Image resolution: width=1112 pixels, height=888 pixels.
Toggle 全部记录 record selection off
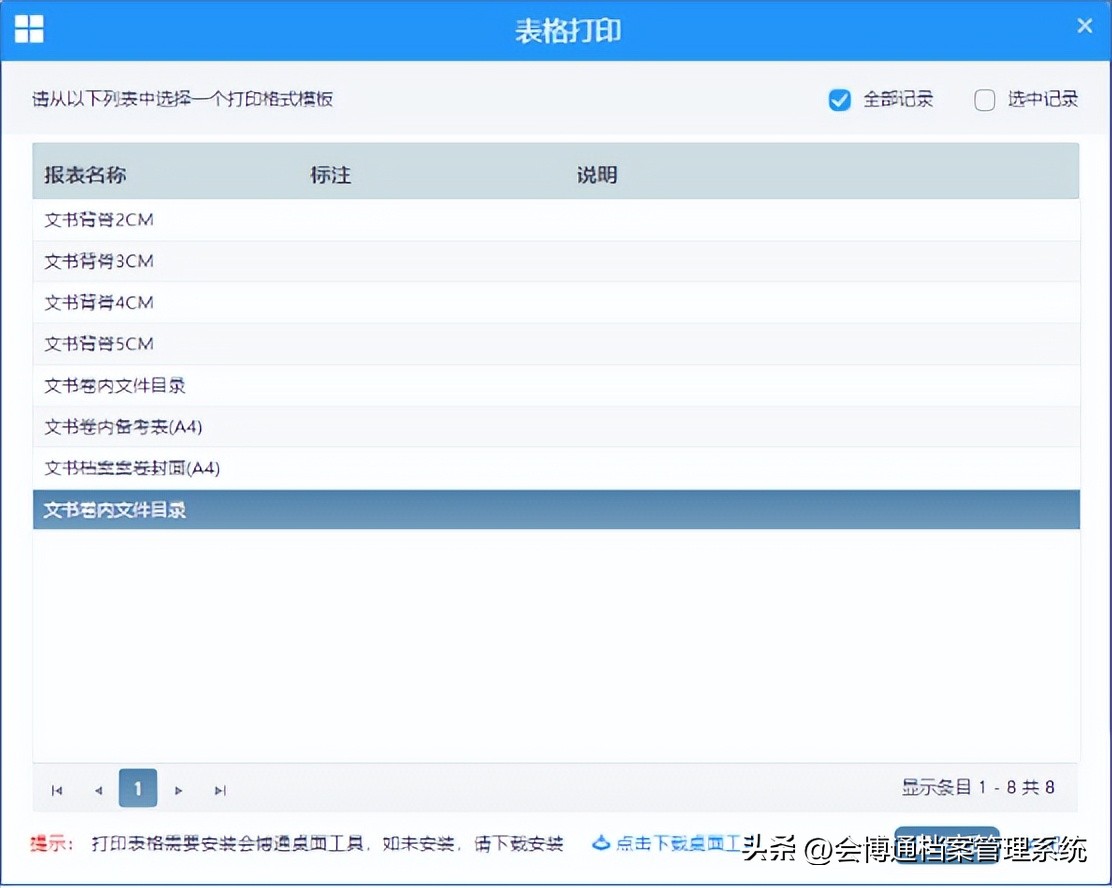tap(839, 100)
